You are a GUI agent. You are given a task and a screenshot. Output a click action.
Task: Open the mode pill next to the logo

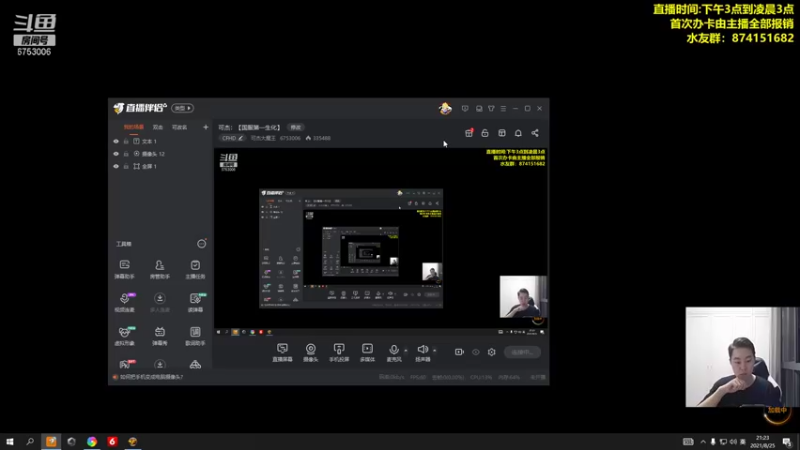pos(182,108)
